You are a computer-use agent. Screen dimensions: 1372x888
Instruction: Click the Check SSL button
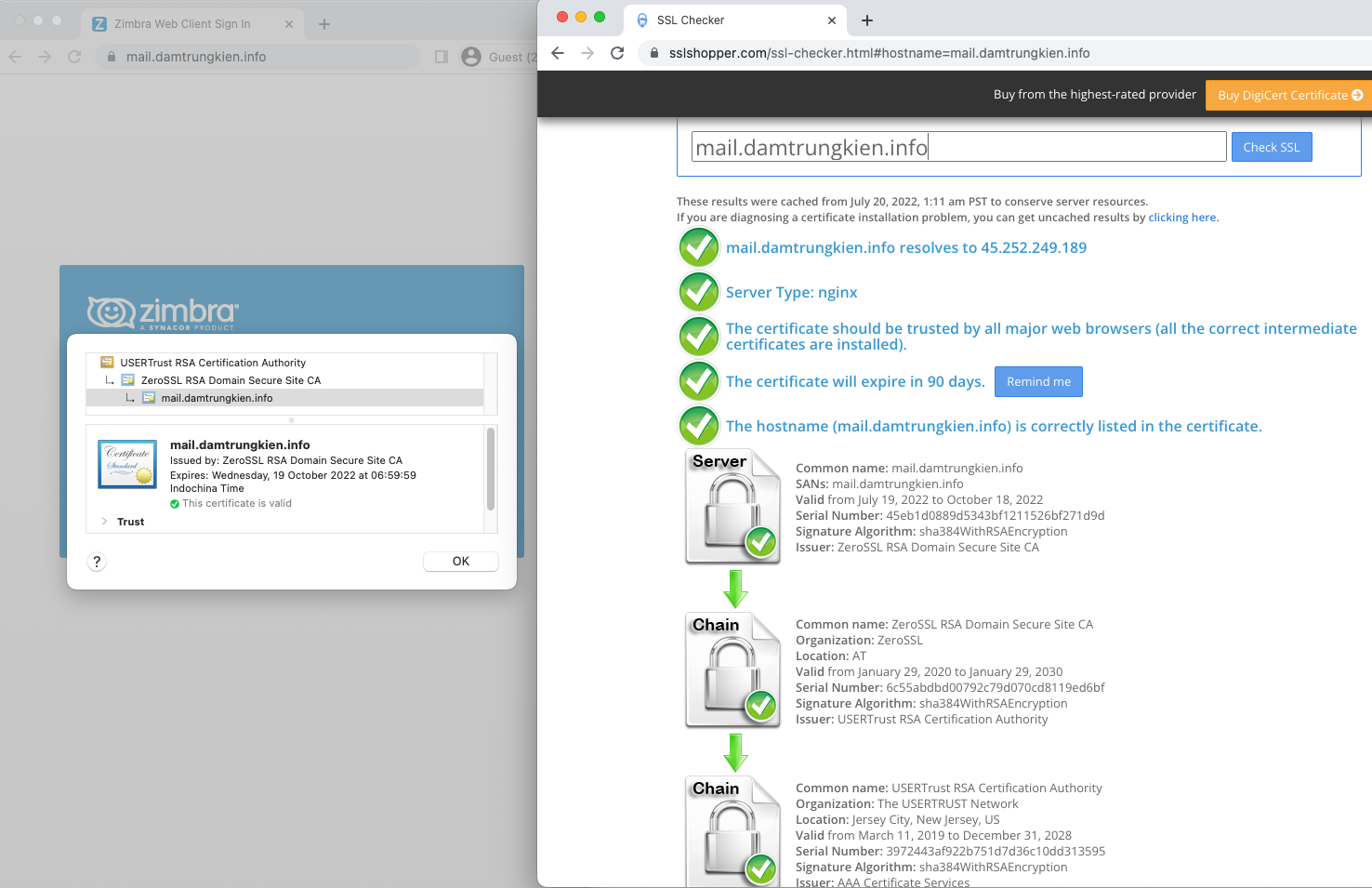coord(1272,147)
